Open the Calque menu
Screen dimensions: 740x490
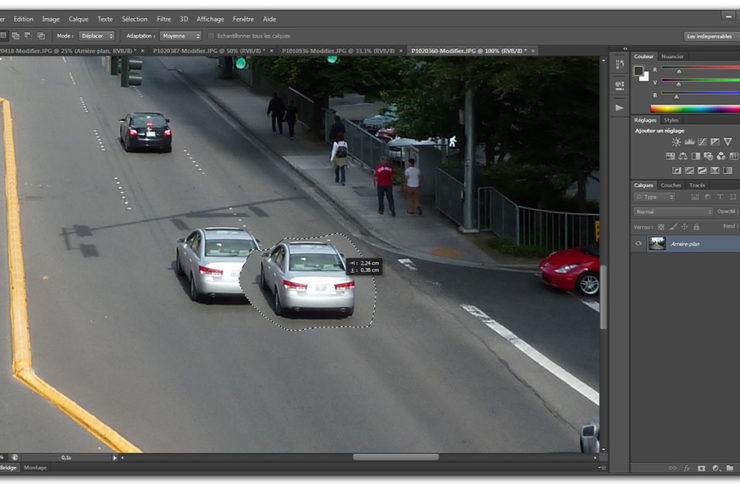(78, 19)
